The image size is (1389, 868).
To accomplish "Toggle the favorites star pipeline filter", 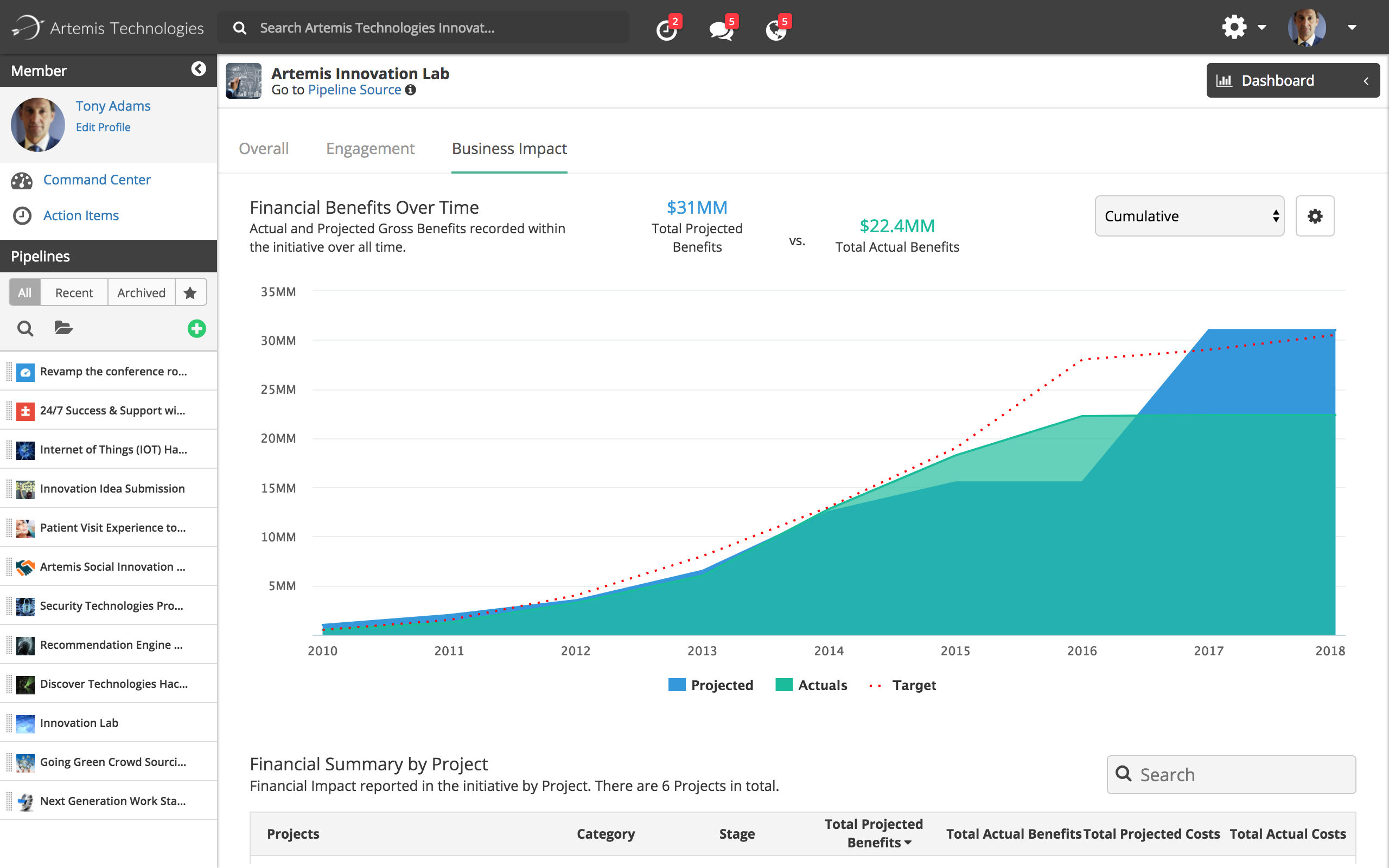I will pos(190,293).
